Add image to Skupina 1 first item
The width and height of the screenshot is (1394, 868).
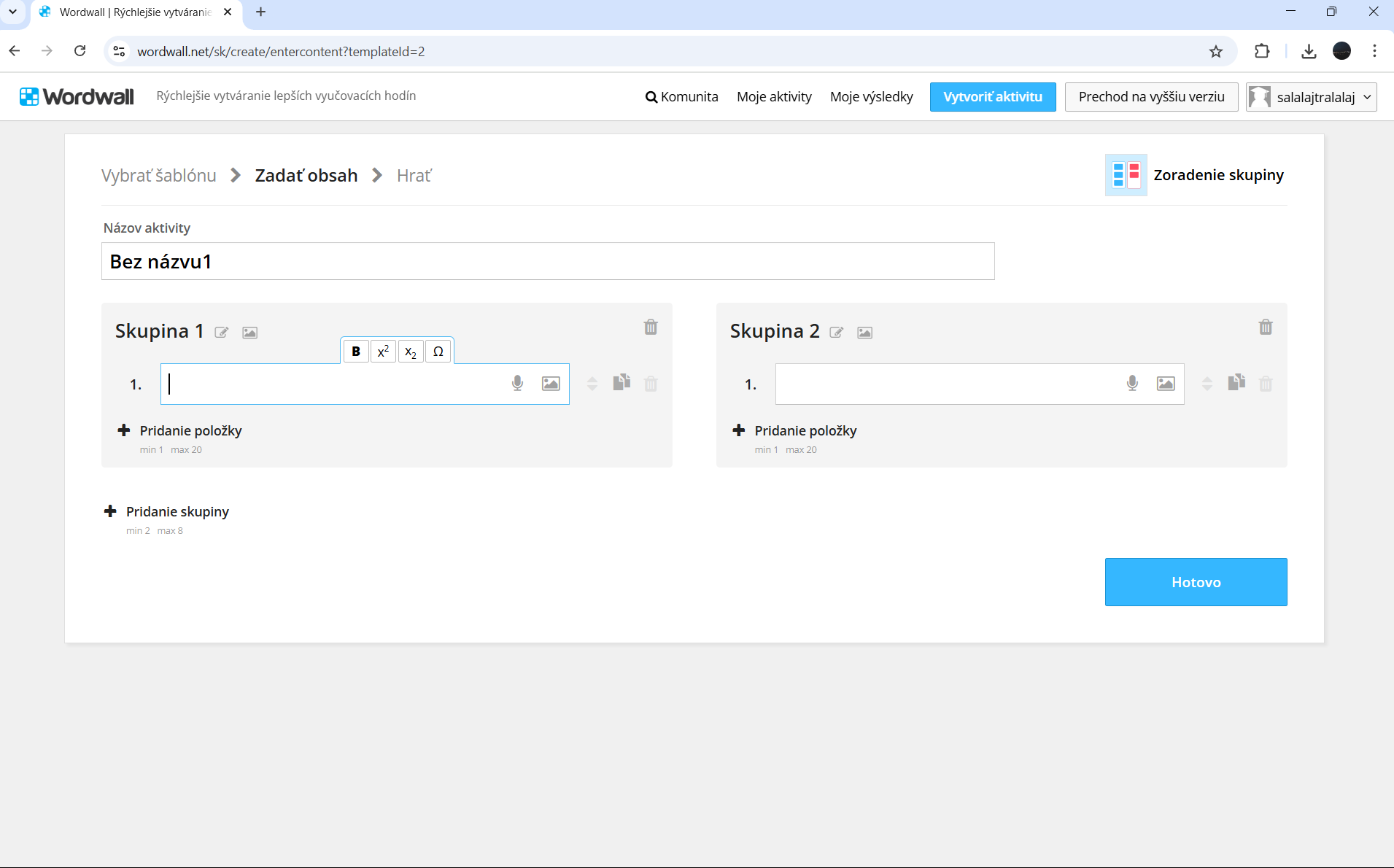click(551, 384)
